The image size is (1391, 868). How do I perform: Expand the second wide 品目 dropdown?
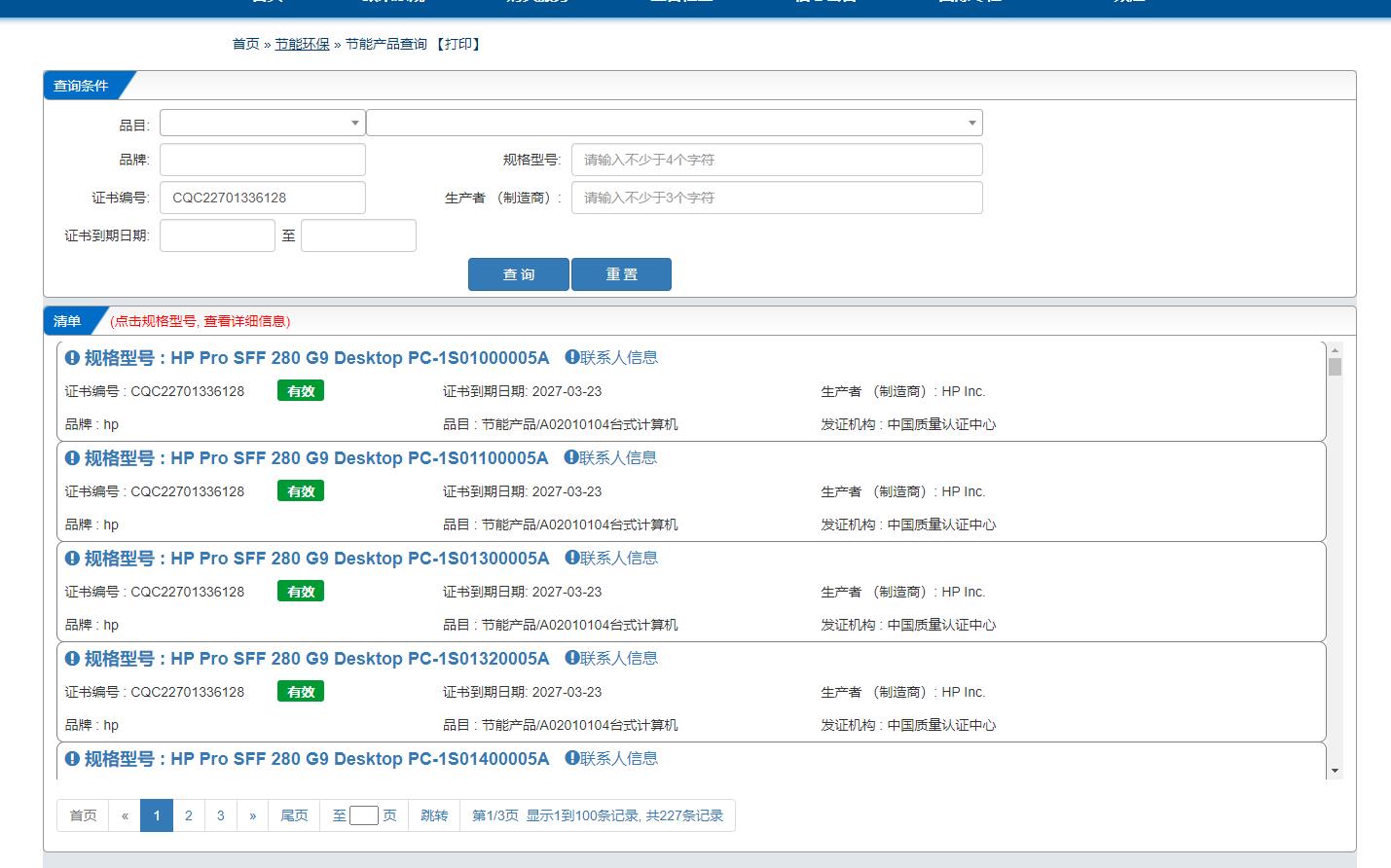pos(674,123)
